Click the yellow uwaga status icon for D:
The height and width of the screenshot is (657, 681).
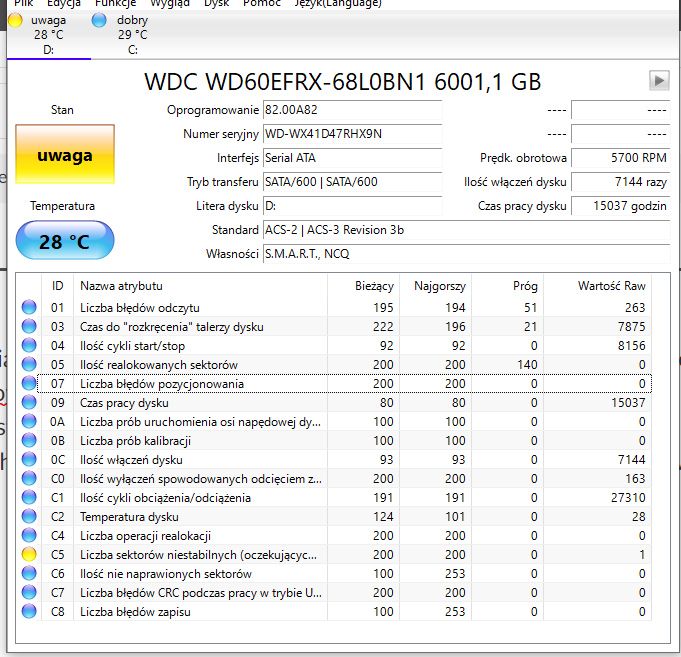(16, 20)
